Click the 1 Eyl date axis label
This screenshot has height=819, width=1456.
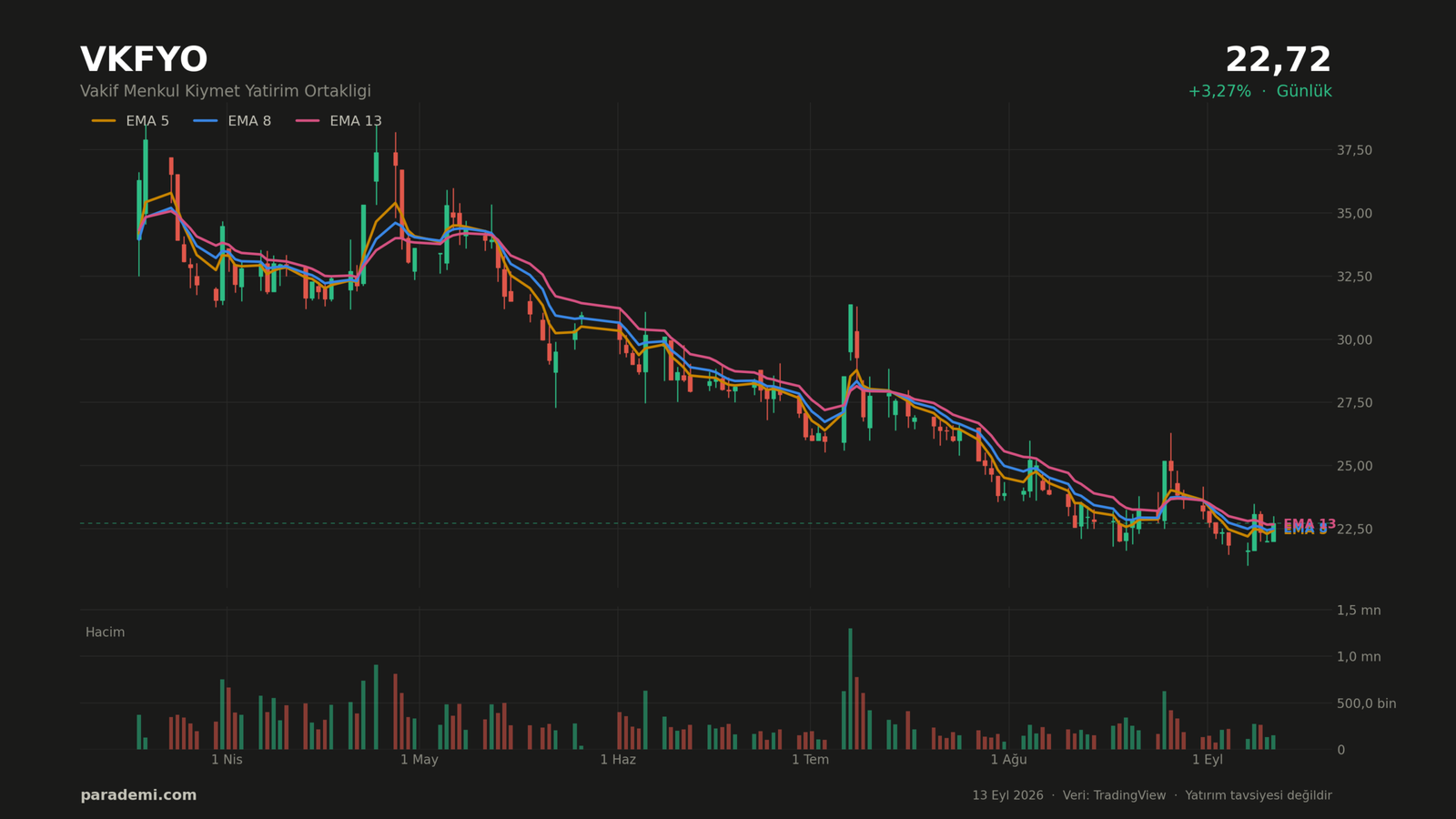(x=1208, y=760)
